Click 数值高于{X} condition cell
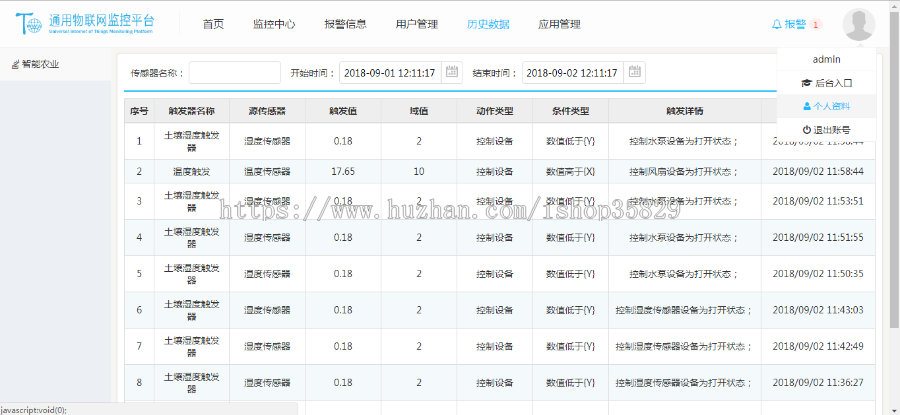This screenshot has height=415, width=900. coord(571,171)
